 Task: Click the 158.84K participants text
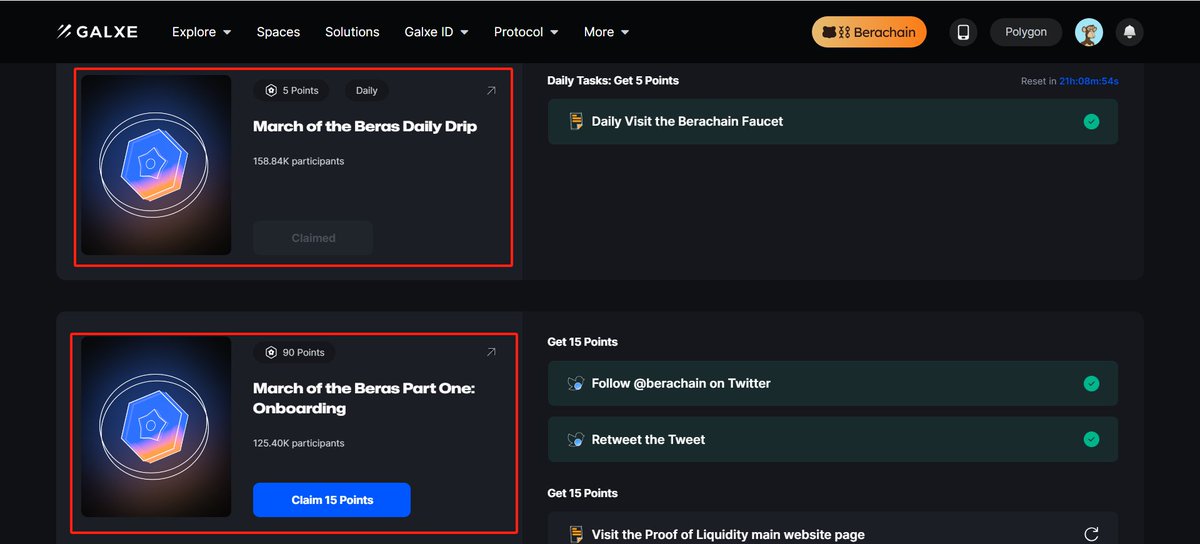pos(299,161)
